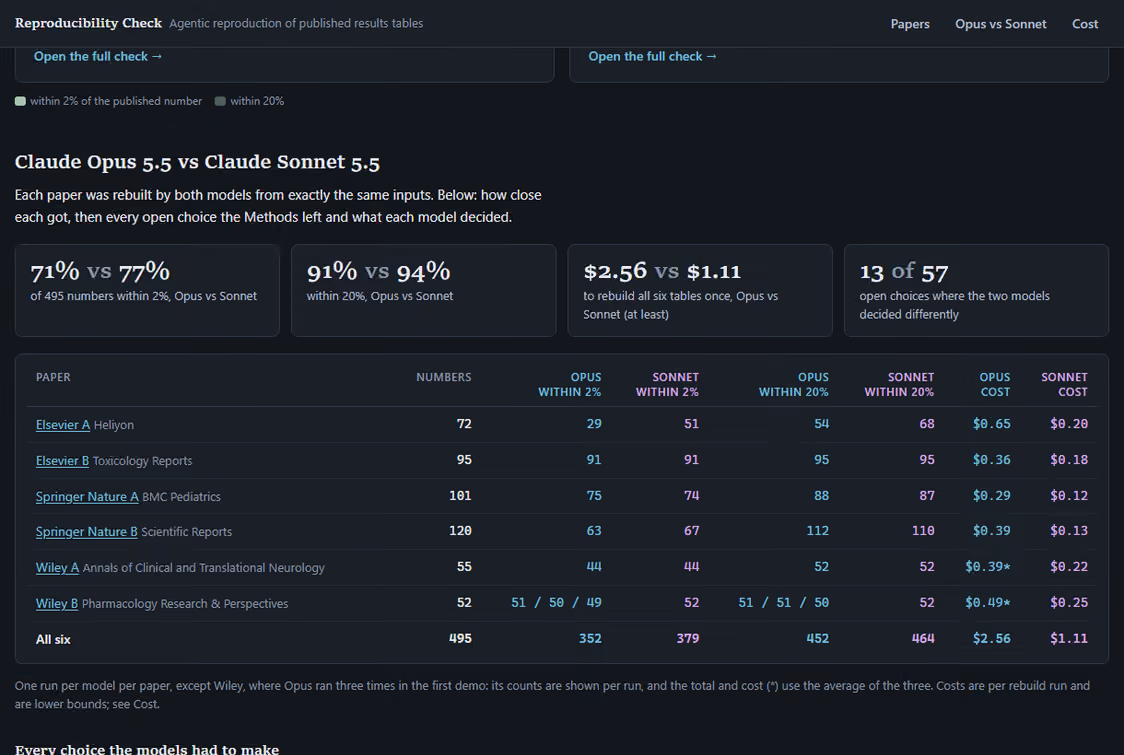Screen dimensions: 1124x755
Task: Click the Claude Opus 5.5 vs Claude Sonnet 5.5 heading
Action: point(197,162)
